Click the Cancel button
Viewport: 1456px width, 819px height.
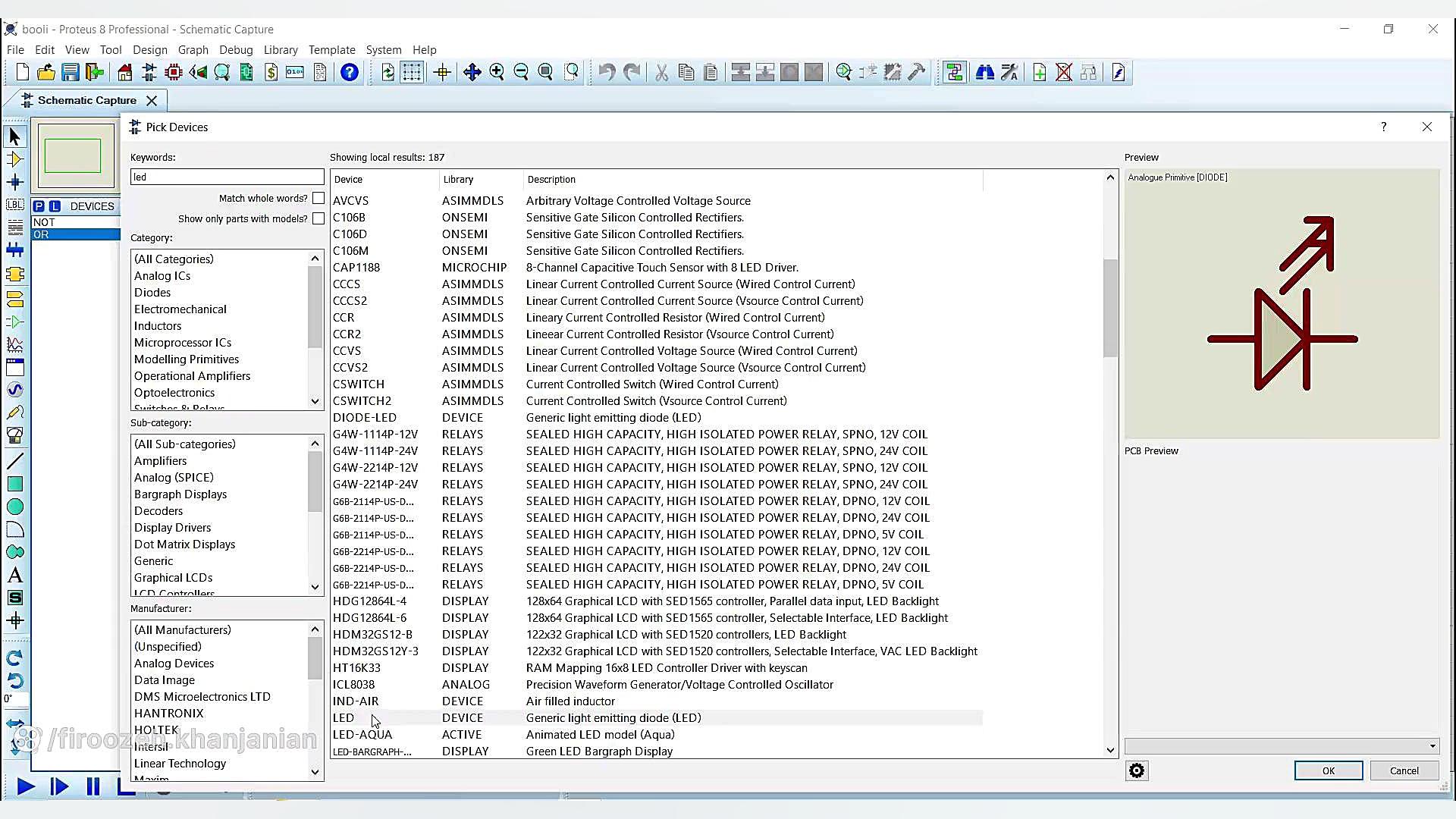point(1404,770)
